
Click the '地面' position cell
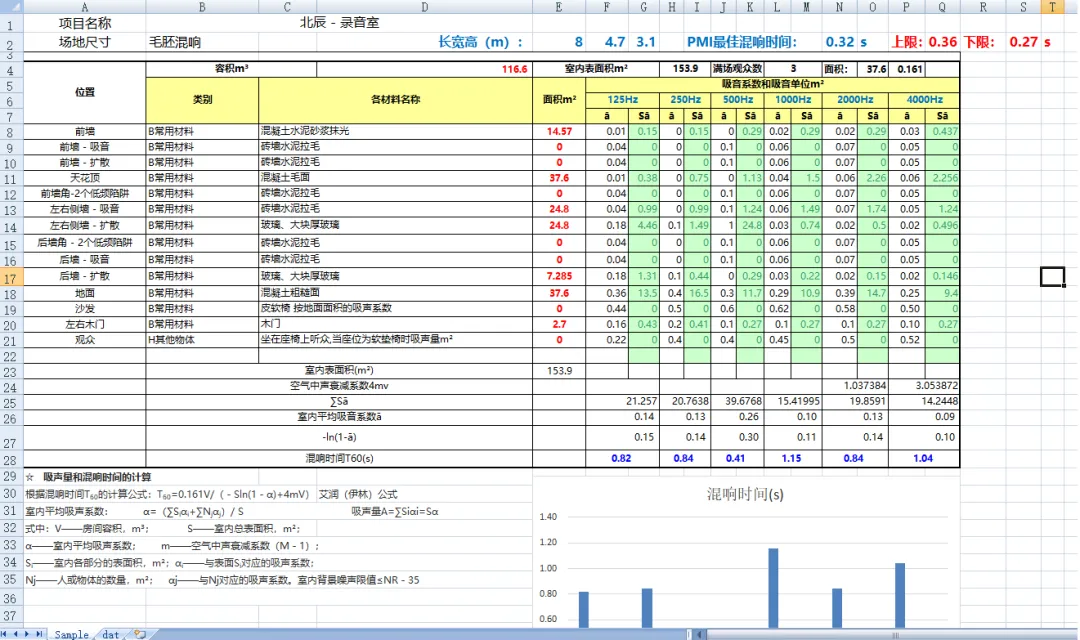pos(85,293)
